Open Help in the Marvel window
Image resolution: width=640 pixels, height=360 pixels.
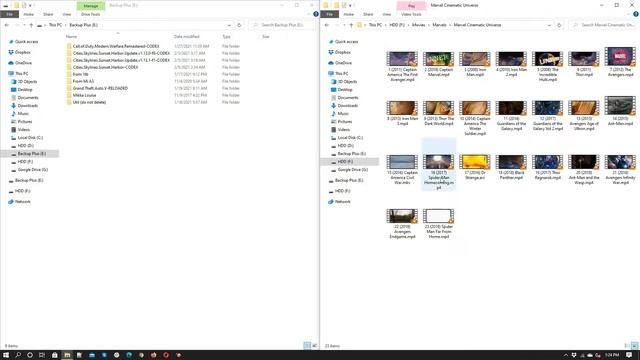click(x=636, y=14)
